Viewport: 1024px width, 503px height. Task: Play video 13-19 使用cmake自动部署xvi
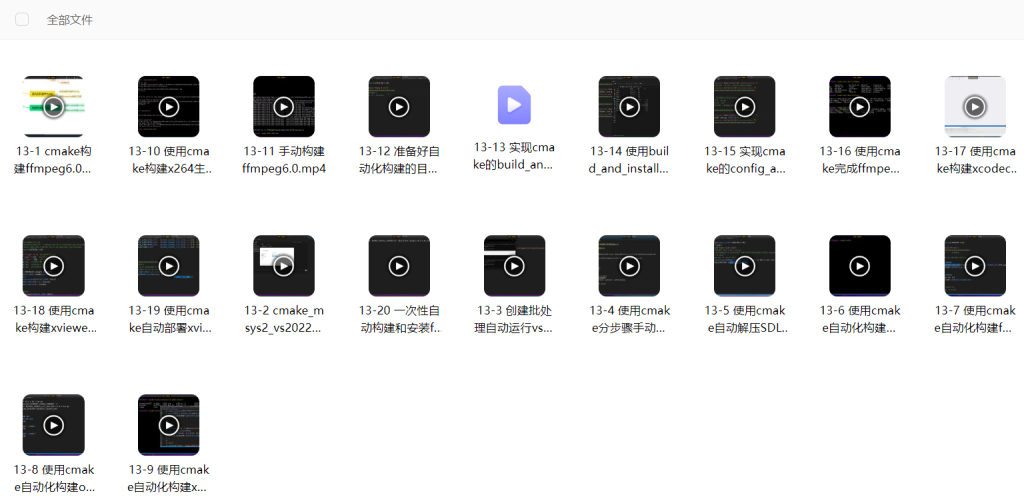tap(169, 266)
